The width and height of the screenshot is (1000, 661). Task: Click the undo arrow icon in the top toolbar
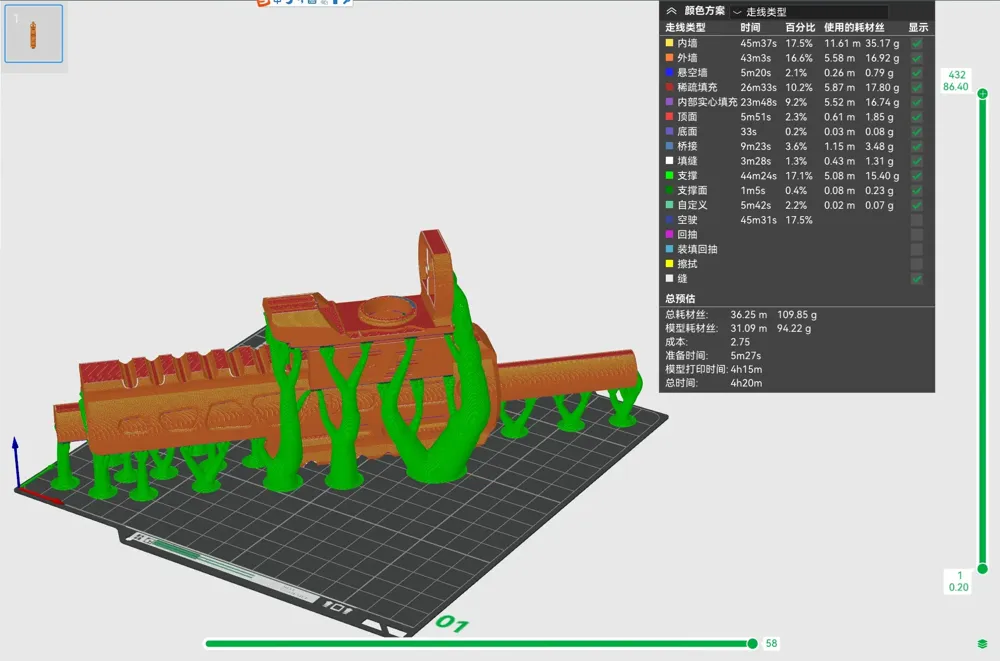pyautogui.click(x=289, y=3)
